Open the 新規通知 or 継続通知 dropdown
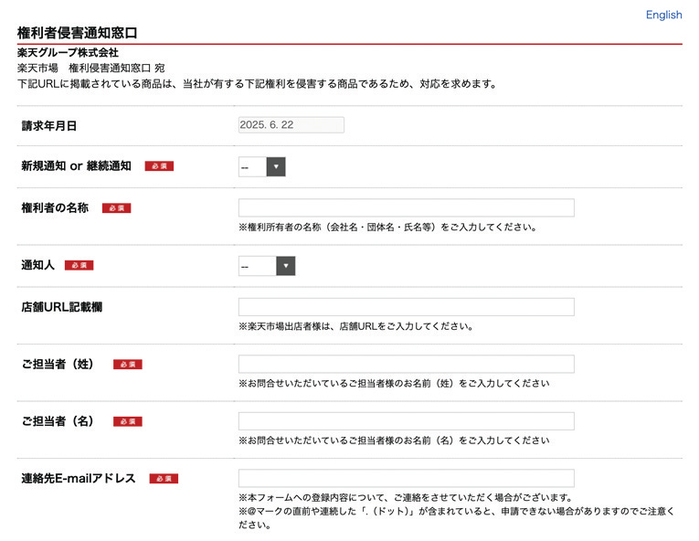 (262, 167)
